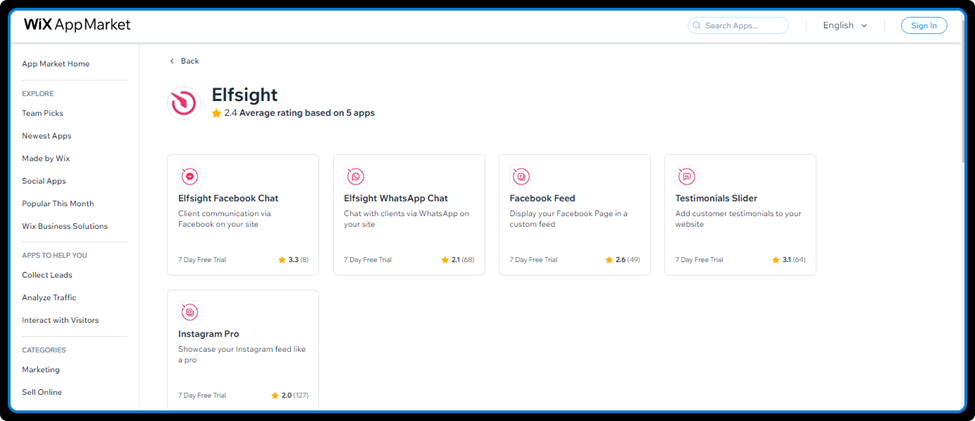Open App Market Home
Viewport: 975px width, 421px height.
56,63
